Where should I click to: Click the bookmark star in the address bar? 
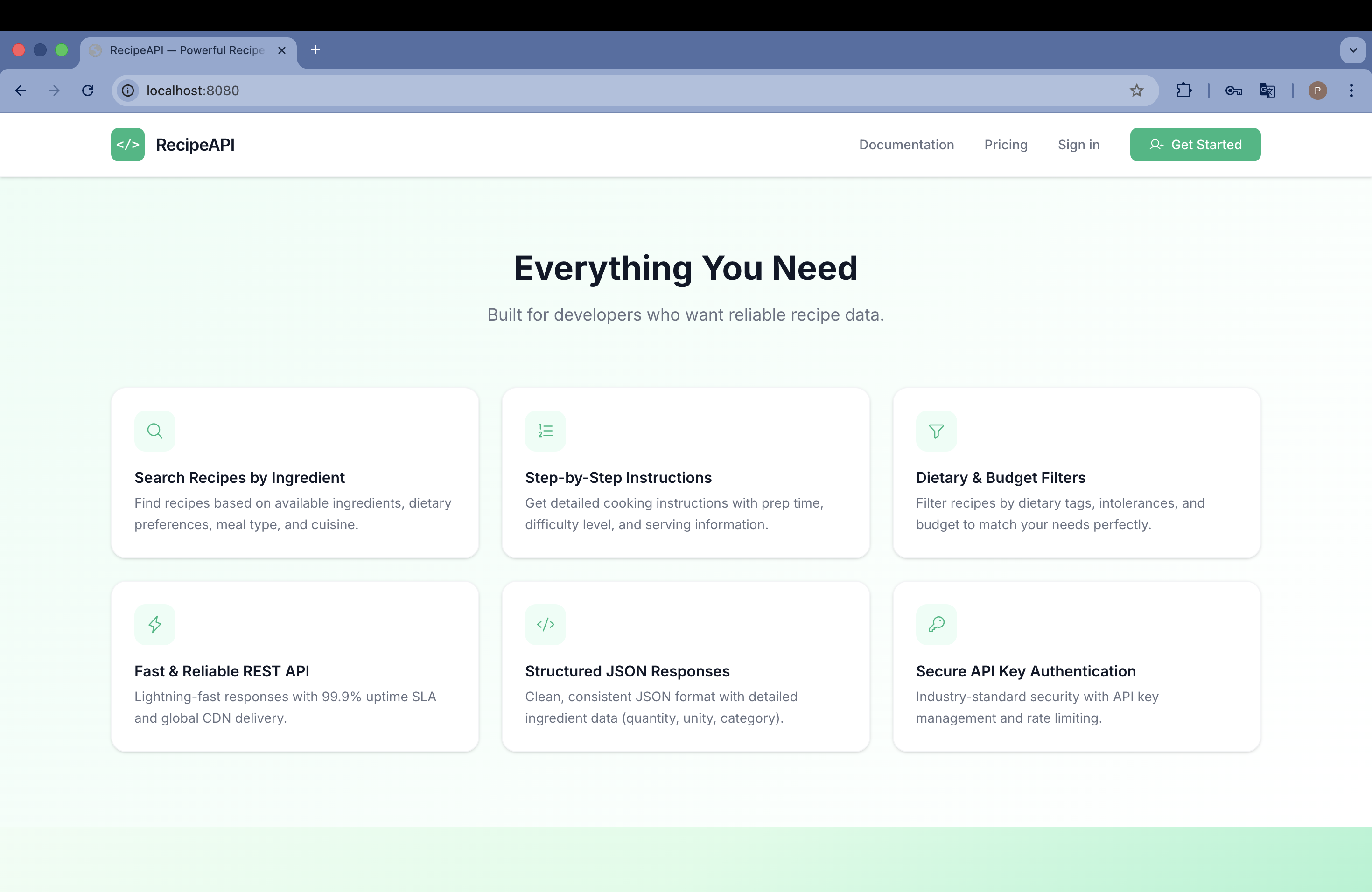point(1137,91)
